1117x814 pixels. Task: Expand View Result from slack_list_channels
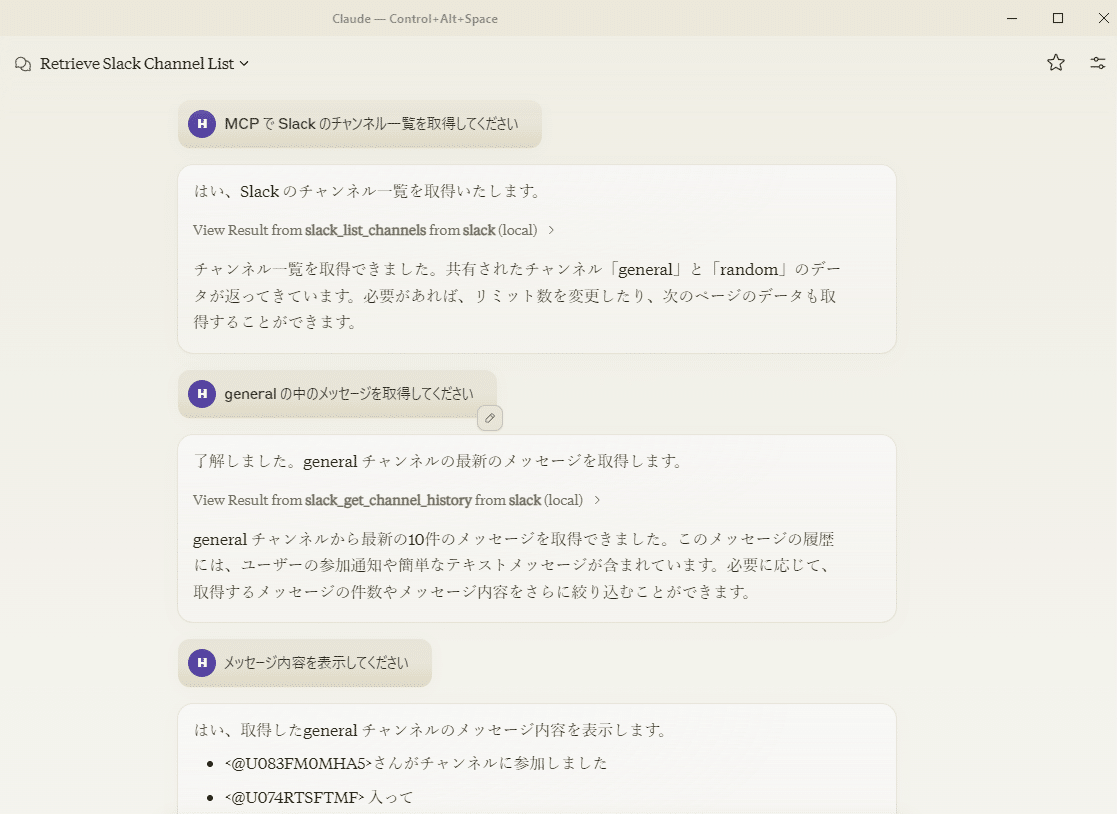[x=374, y=230]
